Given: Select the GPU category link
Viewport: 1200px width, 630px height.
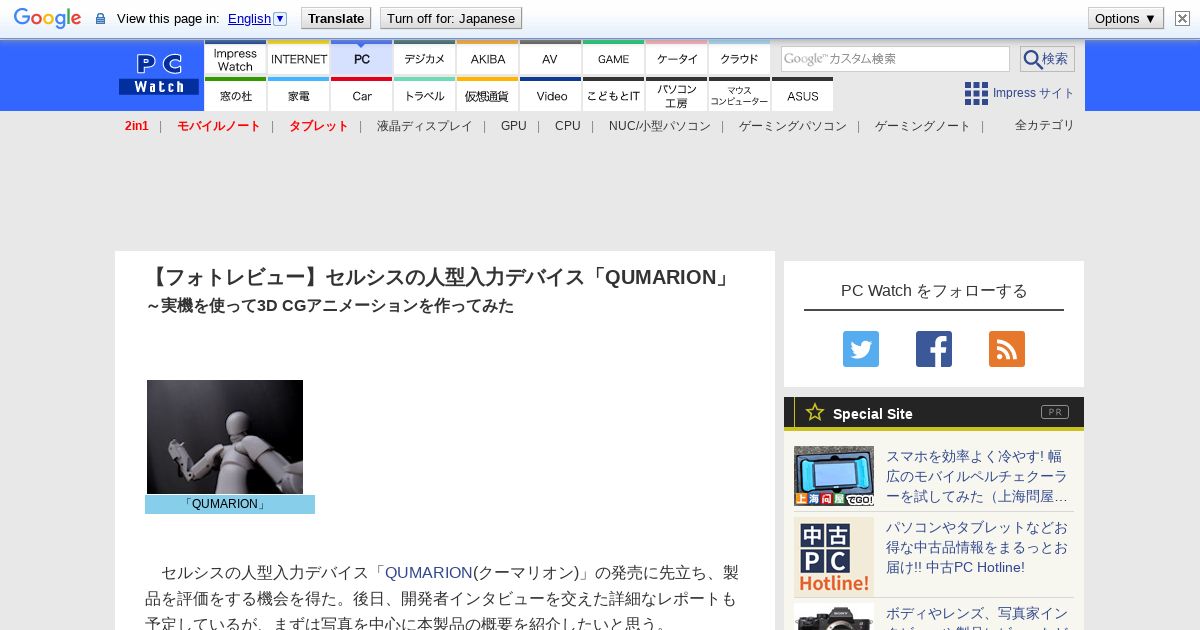Looking at the screenshot, I should pyautogui.click(x=514, y=126).
